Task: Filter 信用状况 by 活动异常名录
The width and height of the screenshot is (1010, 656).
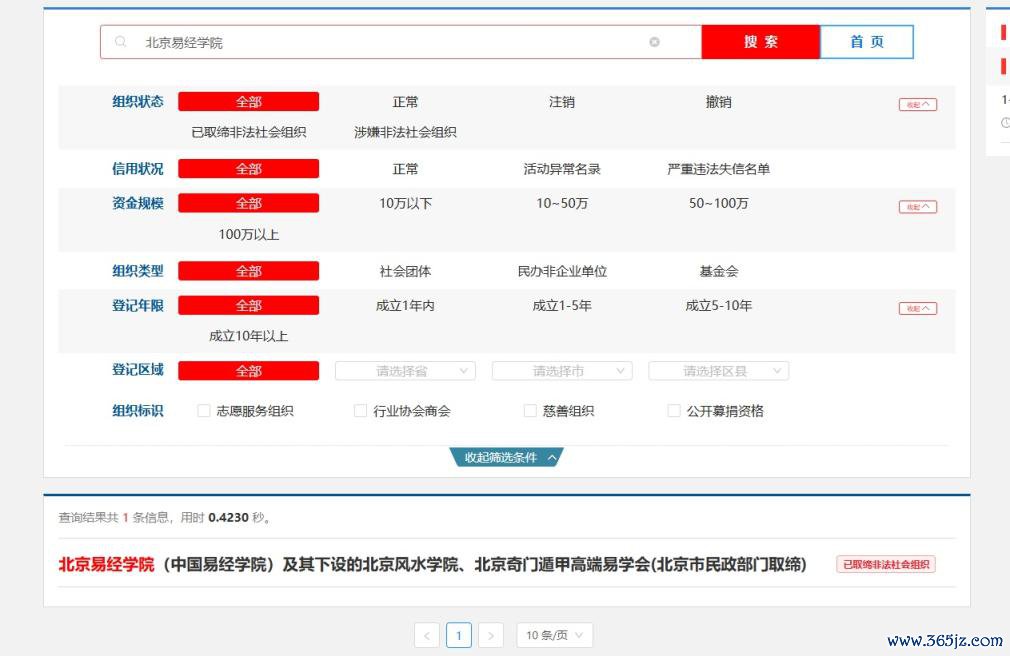Action: [562, 169]
